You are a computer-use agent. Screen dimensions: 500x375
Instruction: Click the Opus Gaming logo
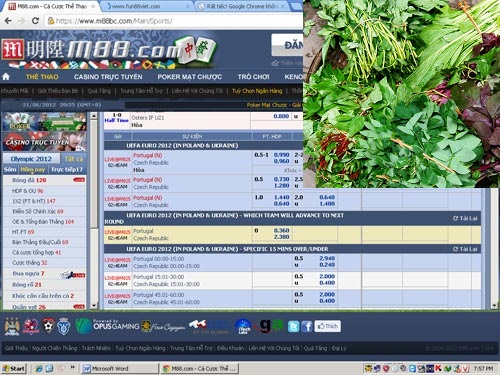point(107,326)
